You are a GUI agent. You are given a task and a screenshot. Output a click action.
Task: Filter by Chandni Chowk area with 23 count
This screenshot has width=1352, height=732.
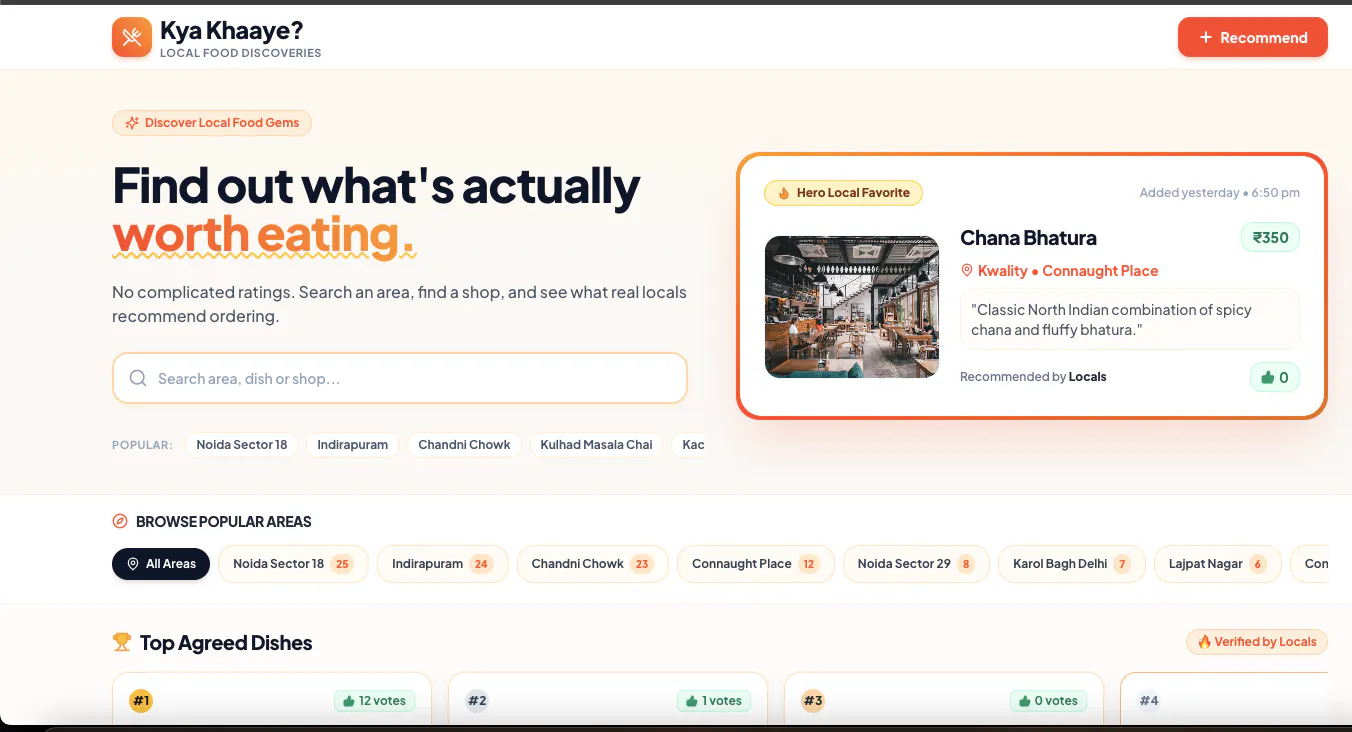point(592,564)
